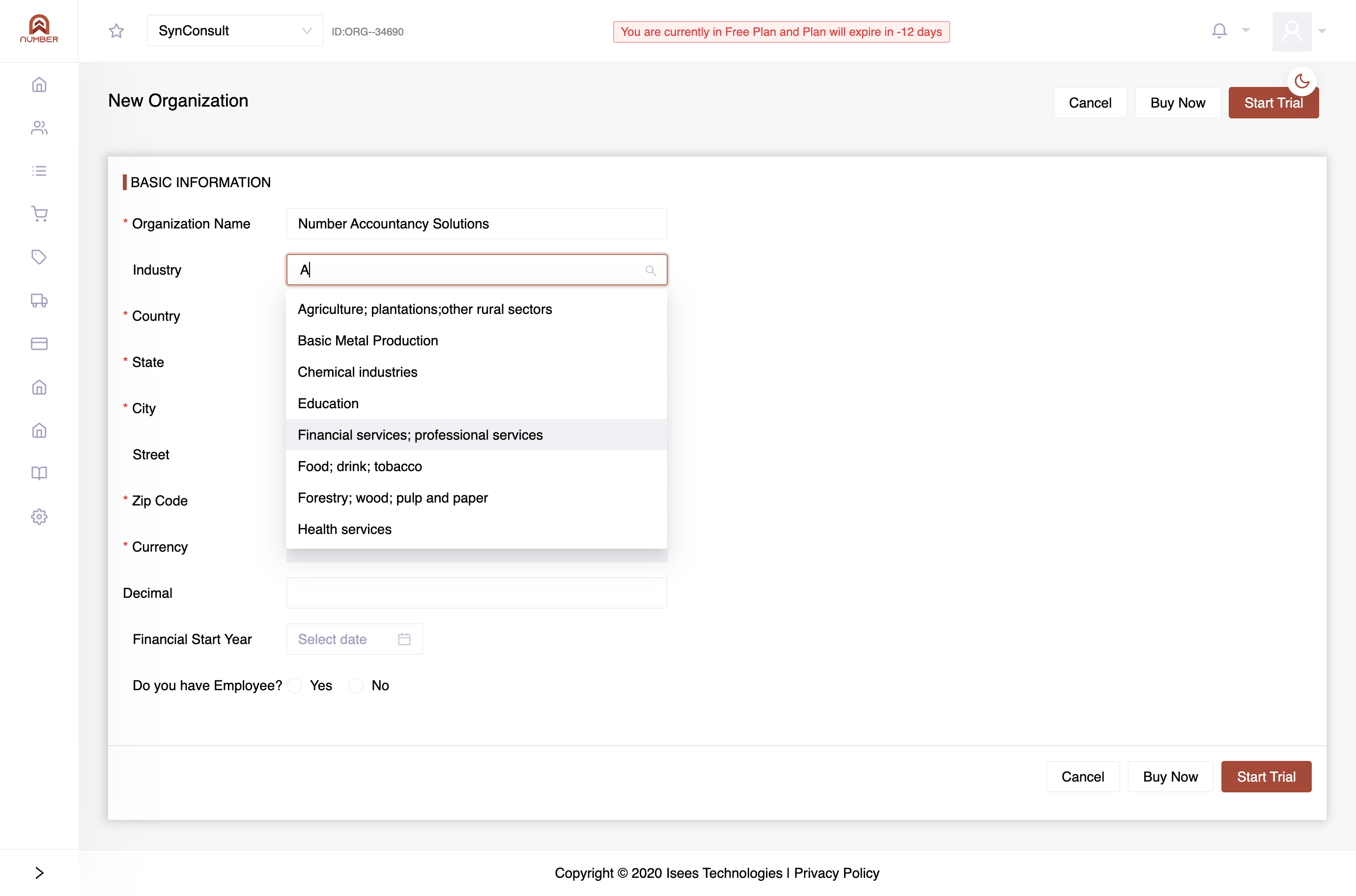Click the Industry search dropdown field
This screenshot has width=1356, height=896.
click(x=477, y=270)
